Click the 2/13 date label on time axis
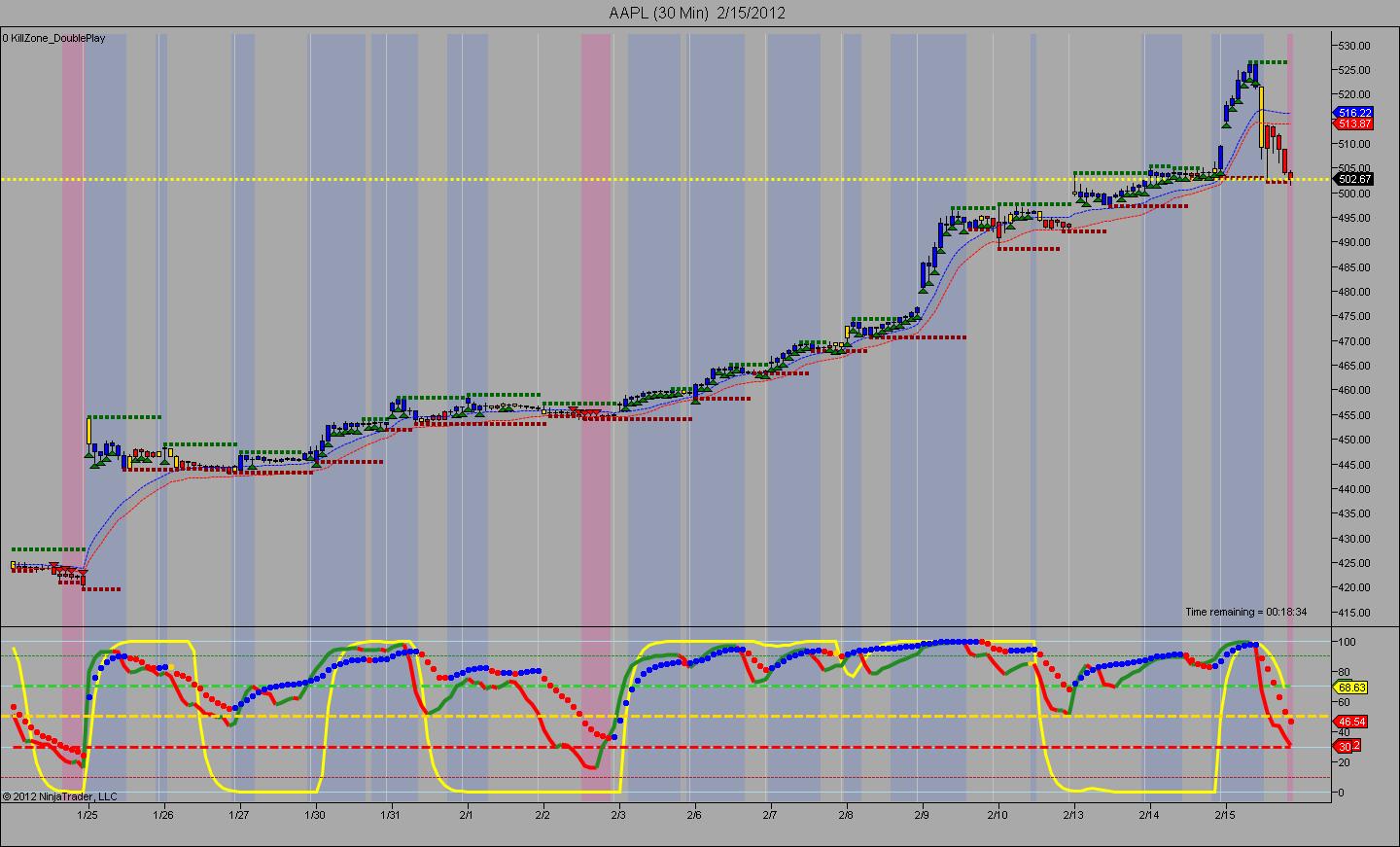Screen dimensions: 1400x847 click(1073, 815)
